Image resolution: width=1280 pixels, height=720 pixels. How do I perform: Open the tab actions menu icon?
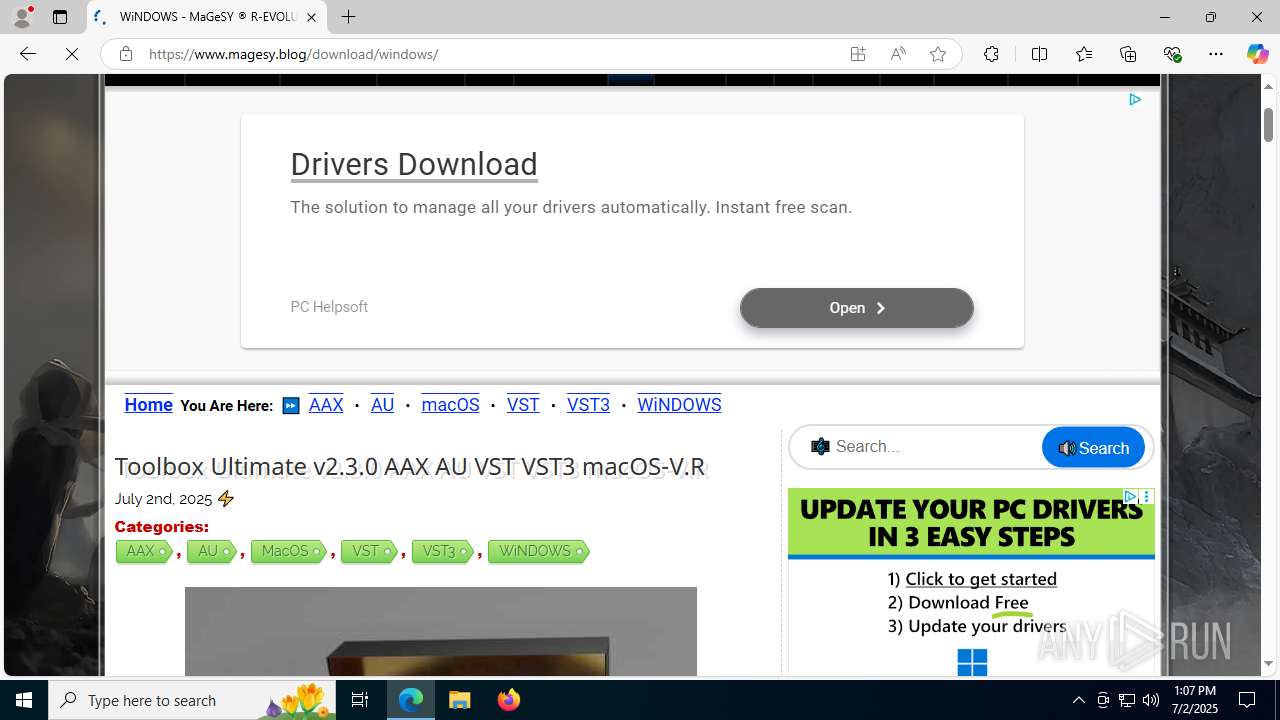click(60, 17)
